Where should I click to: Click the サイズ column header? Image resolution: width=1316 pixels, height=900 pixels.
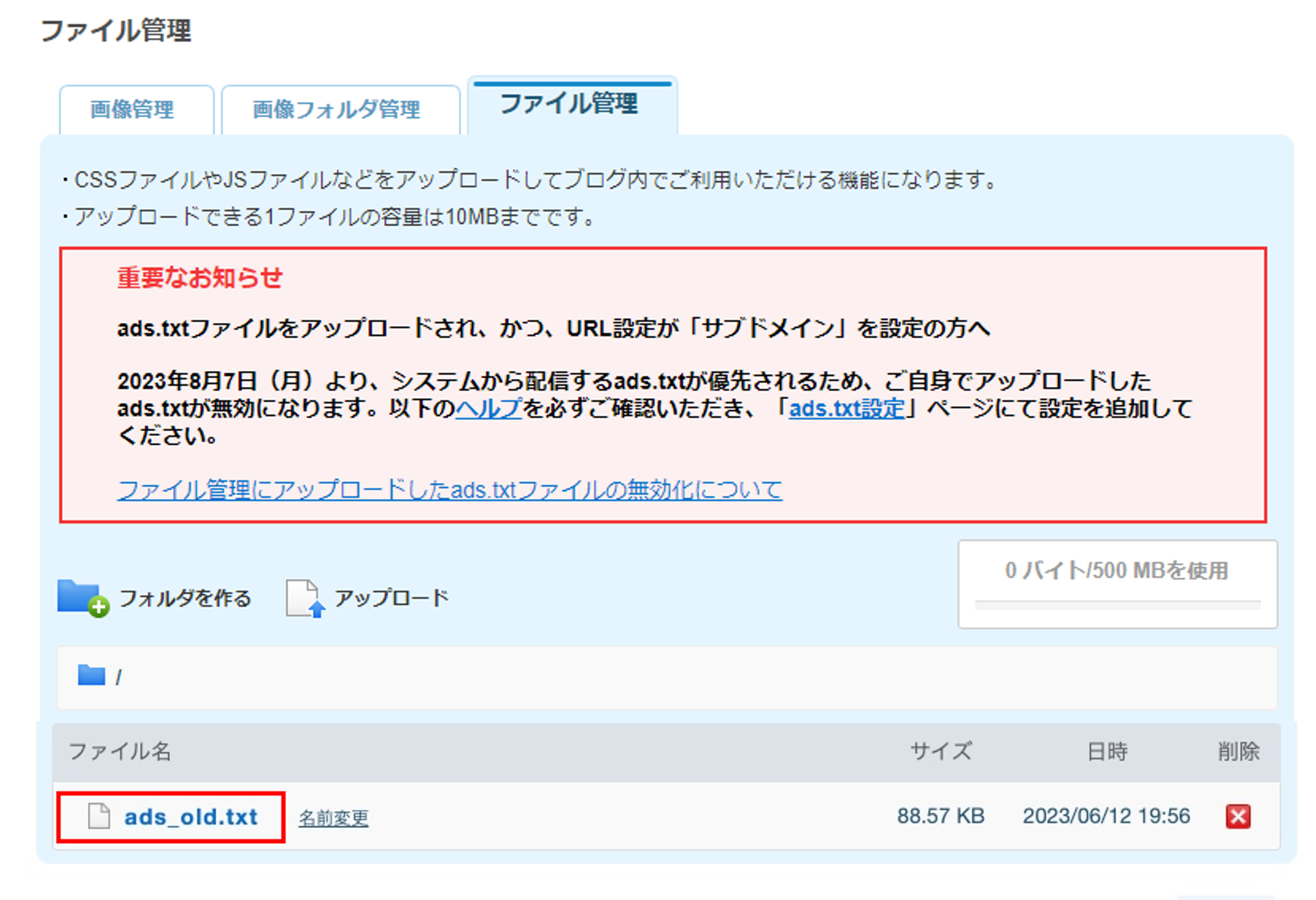pyautogui.click(x=941, y=752)
